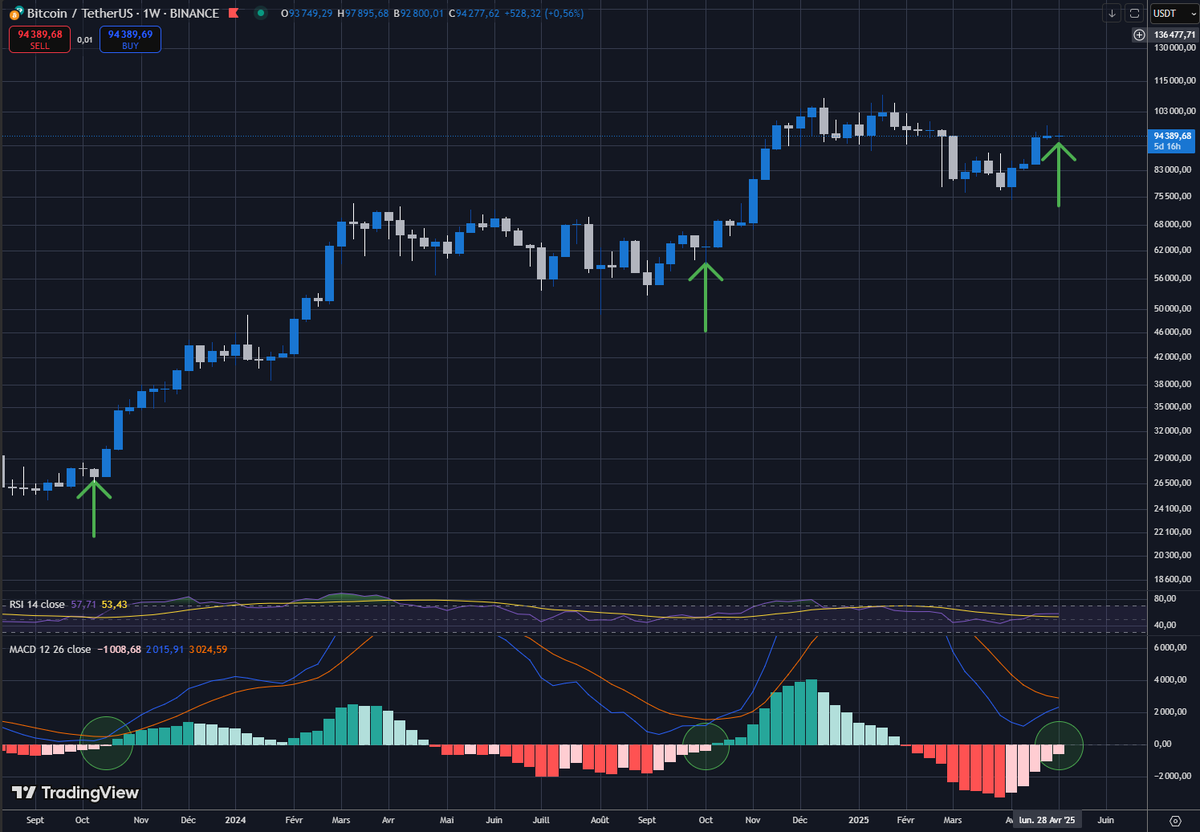Click the BUY button showing 94 389,69

click(130, 37)
